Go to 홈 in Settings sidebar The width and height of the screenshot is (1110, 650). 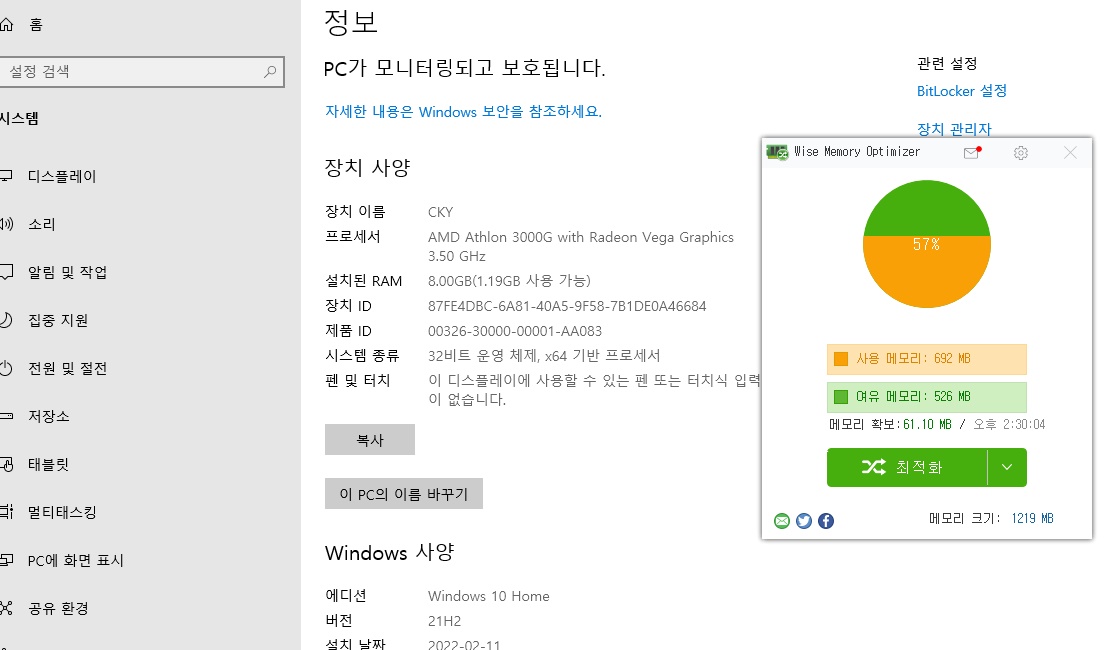pyautogui.click(x=36, y=25)
